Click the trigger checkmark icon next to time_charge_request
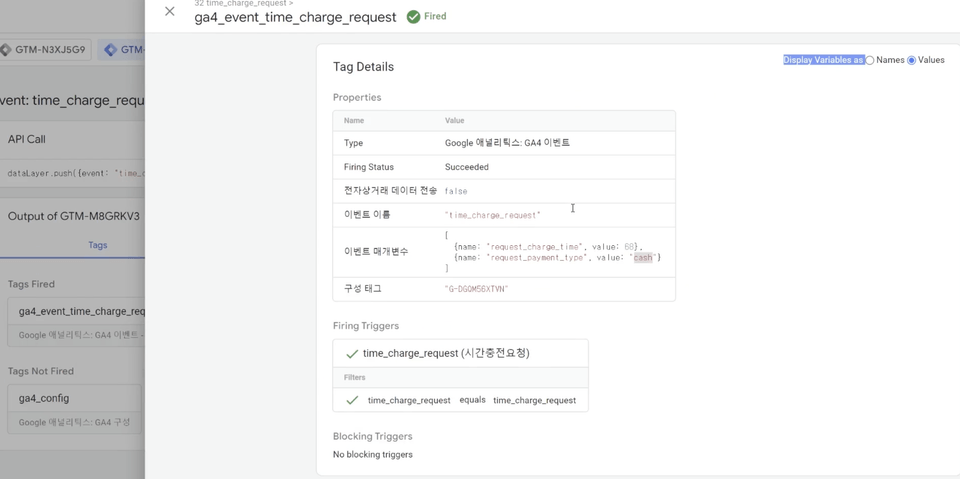 pyautogui.click(x=352, y=354)
